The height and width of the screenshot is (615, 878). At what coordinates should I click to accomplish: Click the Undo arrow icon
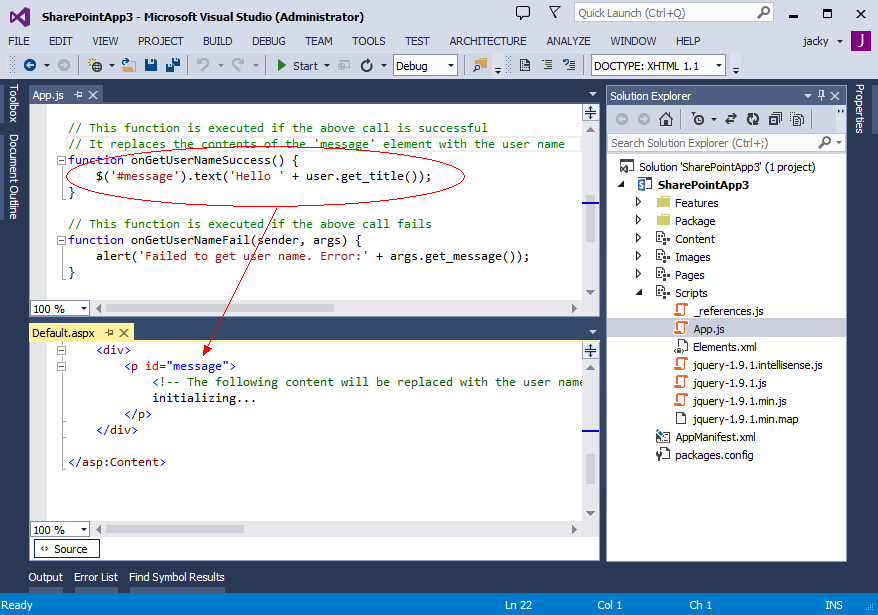click(203, 66)
